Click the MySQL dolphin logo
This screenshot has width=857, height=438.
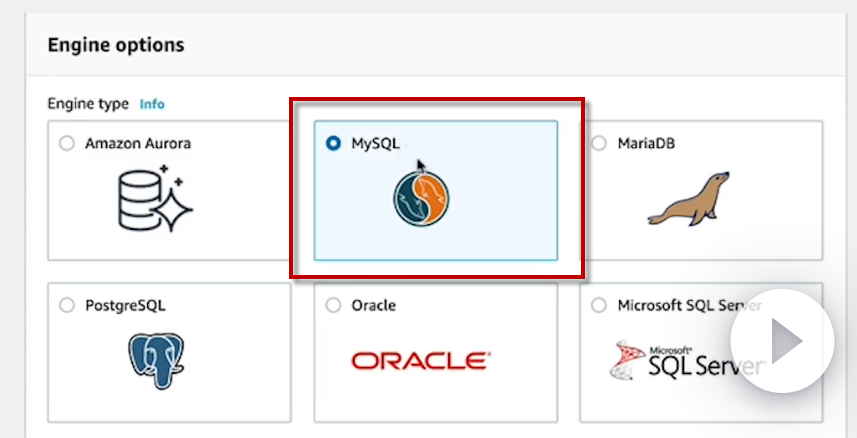point(421,199)
